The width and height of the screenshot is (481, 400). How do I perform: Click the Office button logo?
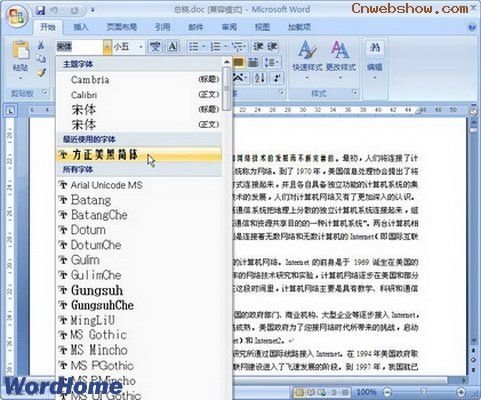pyautogui.click(x=17, y=17)
